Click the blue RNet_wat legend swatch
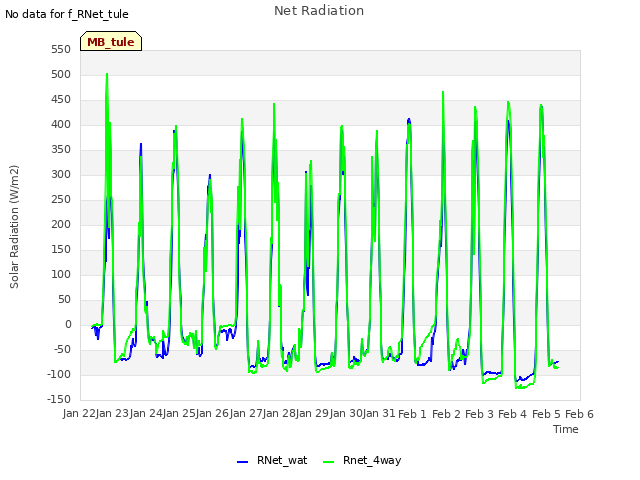The image size is (640, 480). click(x=242, y=462)
